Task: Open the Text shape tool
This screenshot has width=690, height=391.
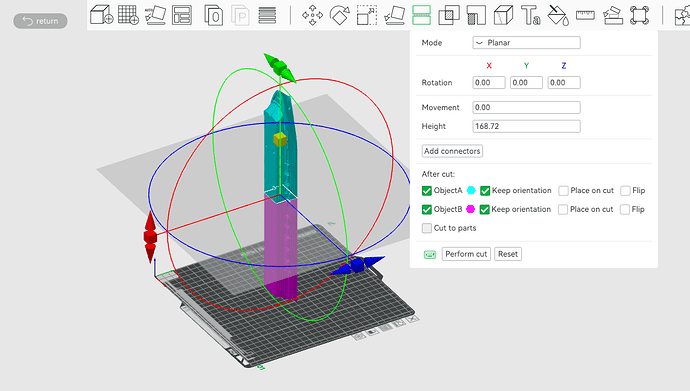Action: tap(531, 15)
